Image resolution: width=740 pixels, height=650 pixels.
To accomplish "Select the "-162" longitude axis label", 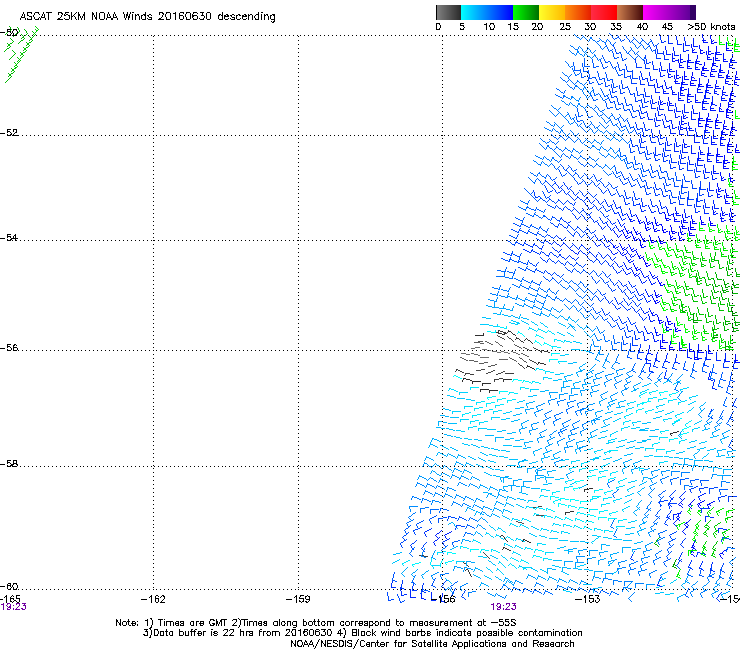I will (x=153, y=599).
